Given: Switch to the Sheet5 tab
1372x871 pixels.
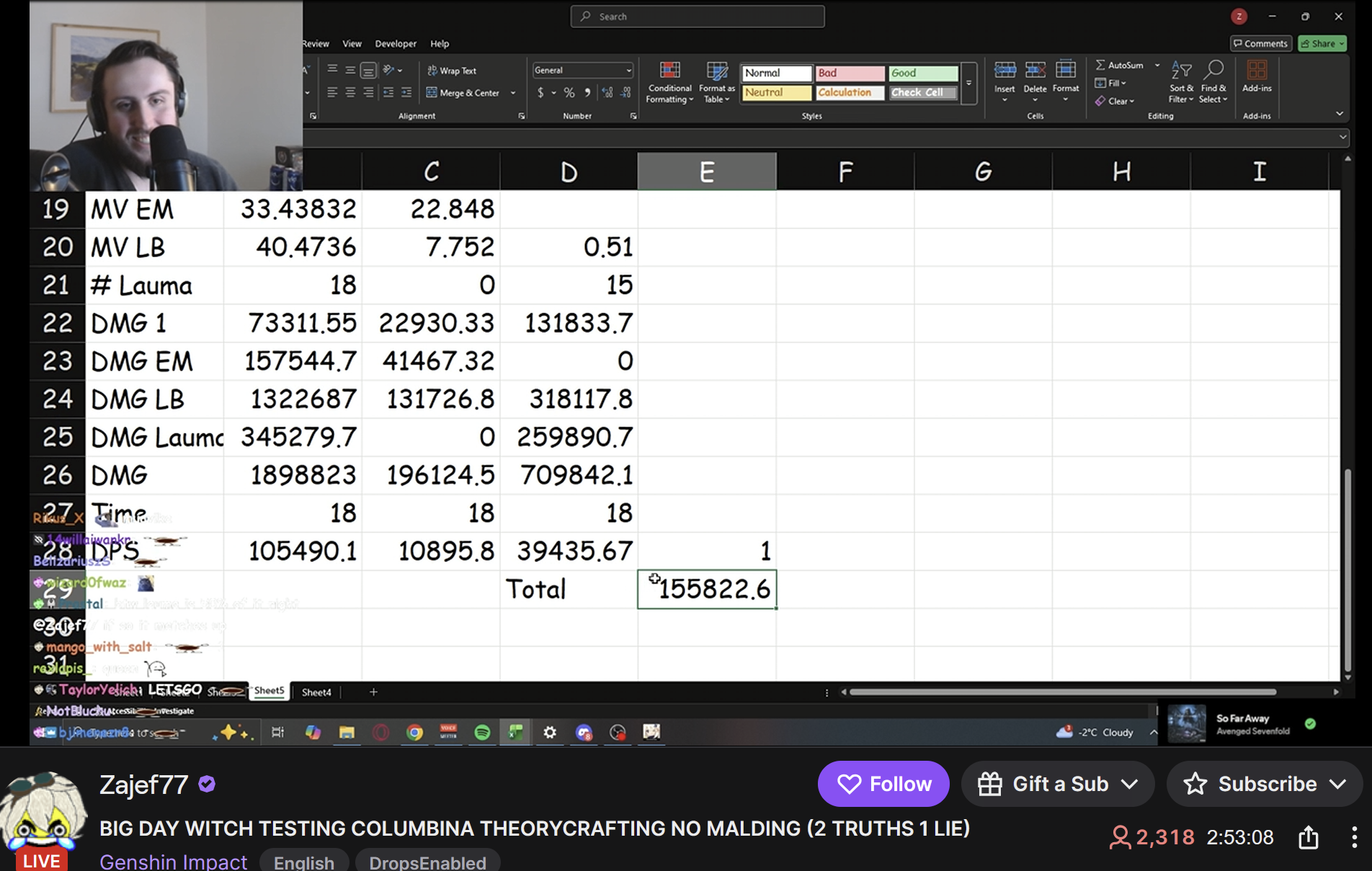Looking at the screenshot, I should coord(269,691).
